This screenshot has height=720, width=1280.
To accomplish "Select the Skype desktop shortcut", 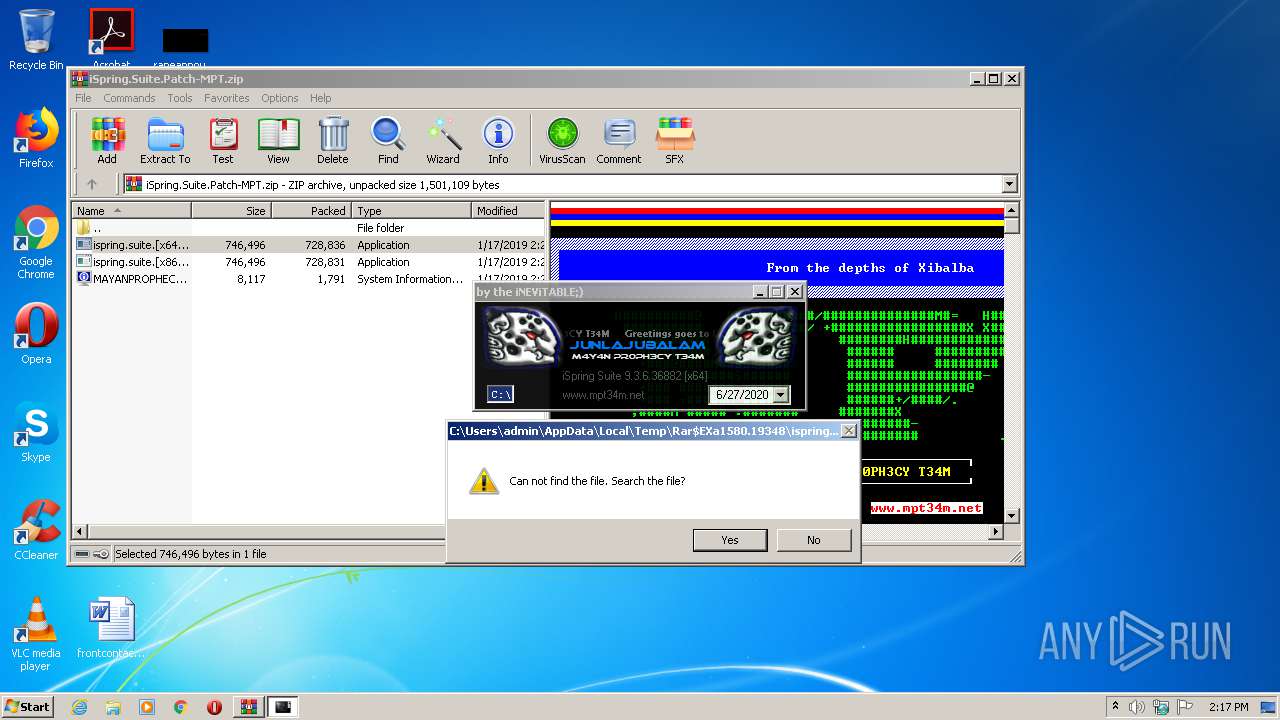I will click(x=36, y=432).
